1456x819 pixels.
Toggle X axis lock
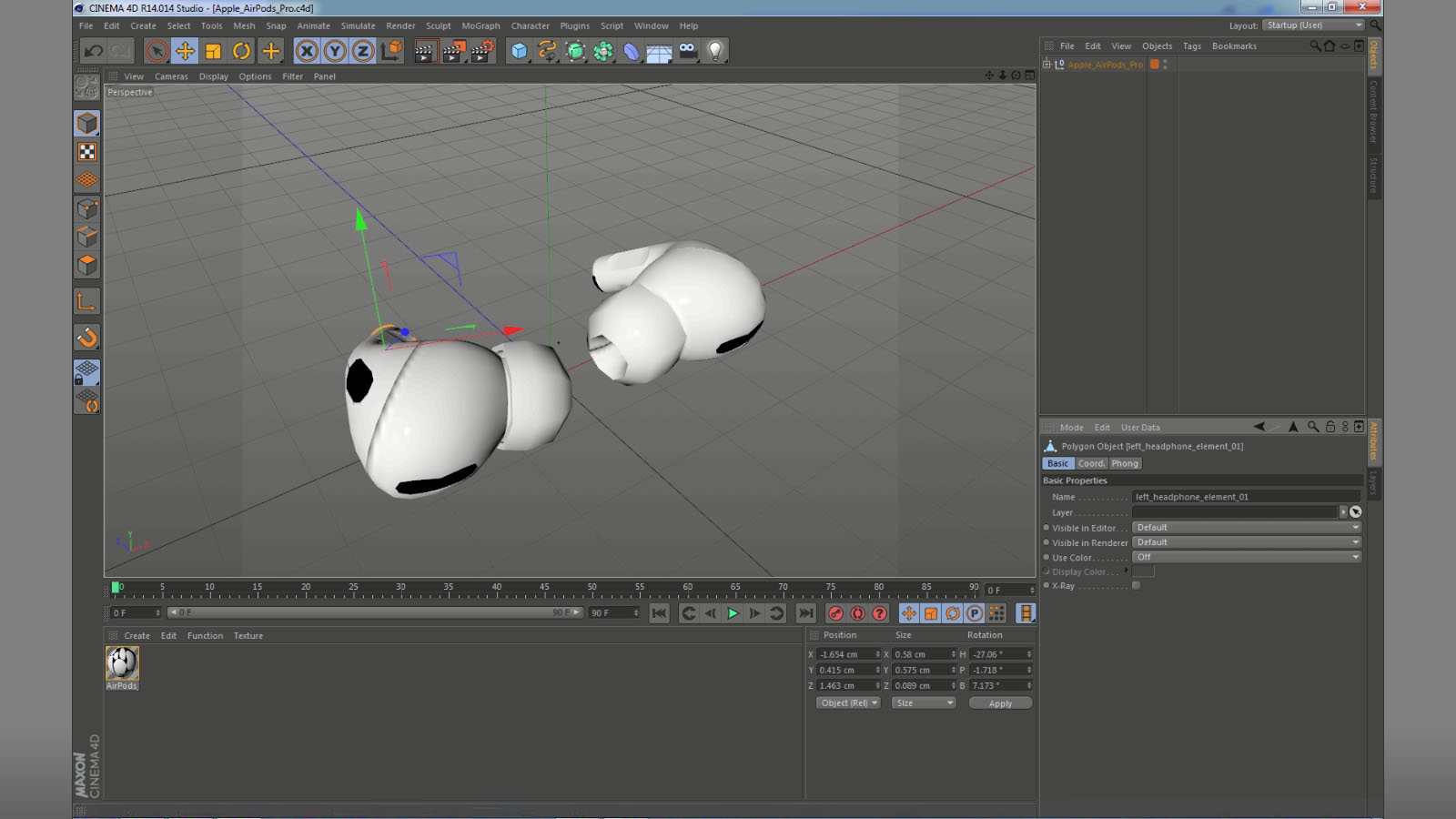coord(307,51)
